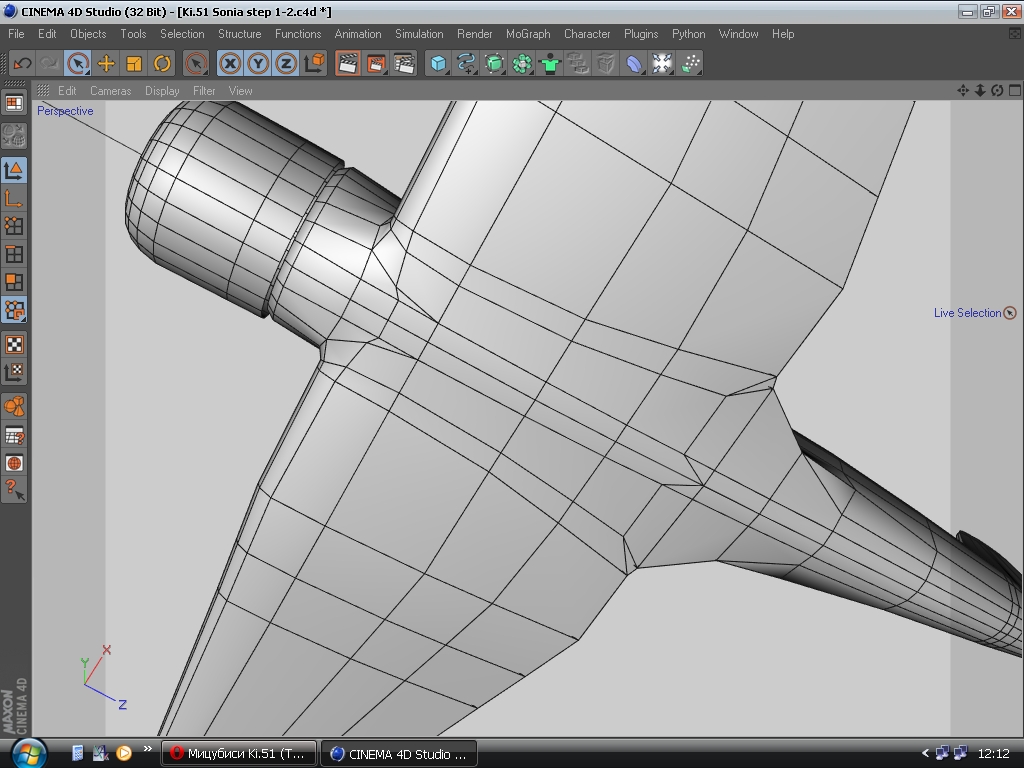The height and width of the screenshot is (768, 1024).
Task: Click the Live Selection label in viewport
Action: 966,313
